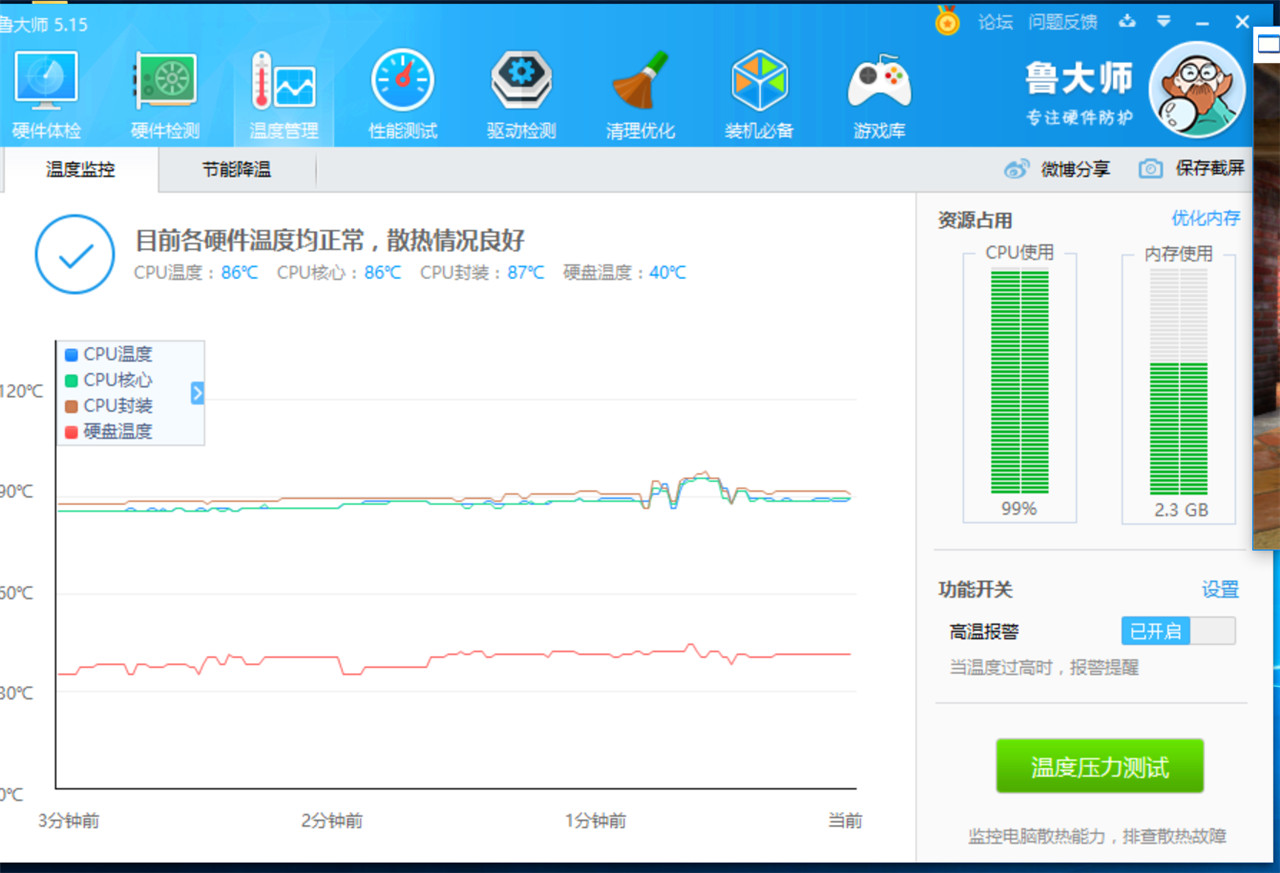Open the 游戏库 game library section
This screenshot has height=873, width=1280.
[879, 96]
